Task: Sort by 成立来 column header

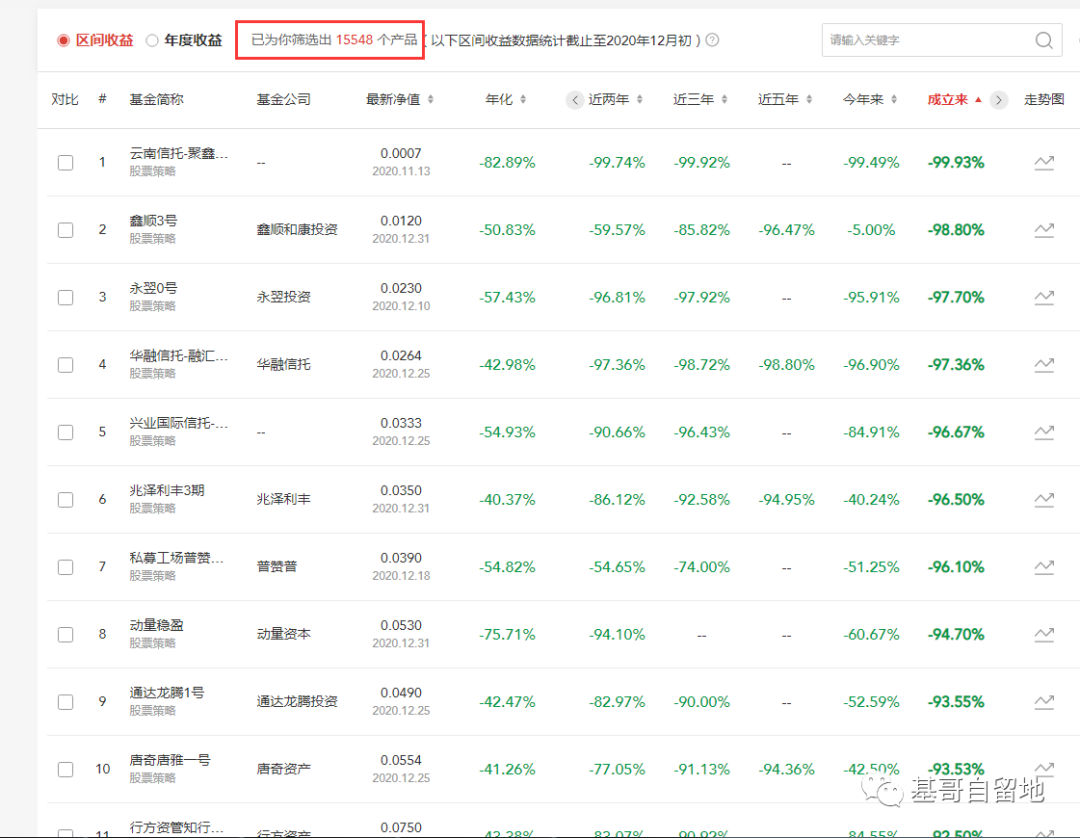Action: pyautogui.click(x=954, y=100)
